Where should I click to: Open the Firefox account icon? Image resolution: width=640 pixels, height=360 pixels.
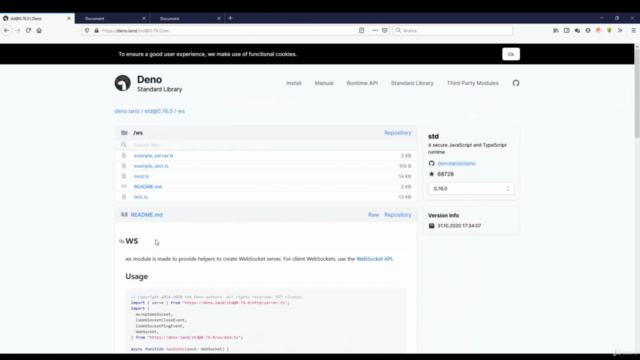click(x=588, y=31)
